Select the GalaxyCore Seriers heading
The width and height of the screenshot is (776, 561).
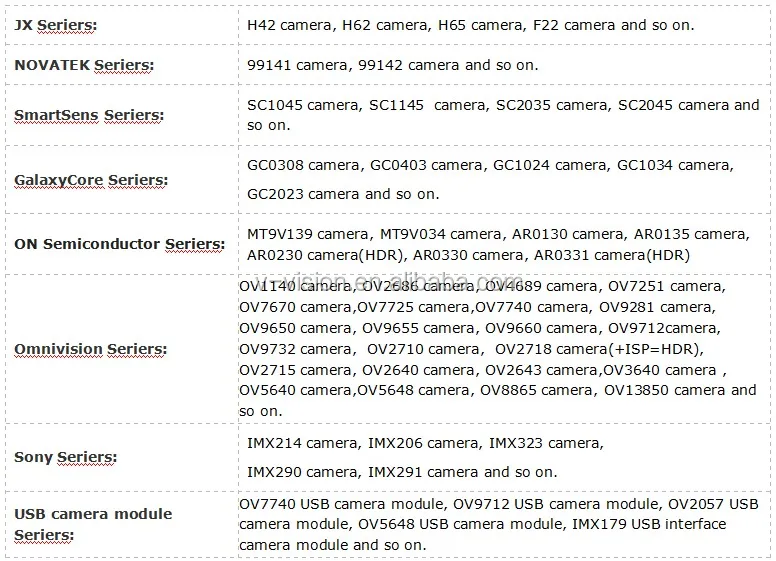point(91,180)
